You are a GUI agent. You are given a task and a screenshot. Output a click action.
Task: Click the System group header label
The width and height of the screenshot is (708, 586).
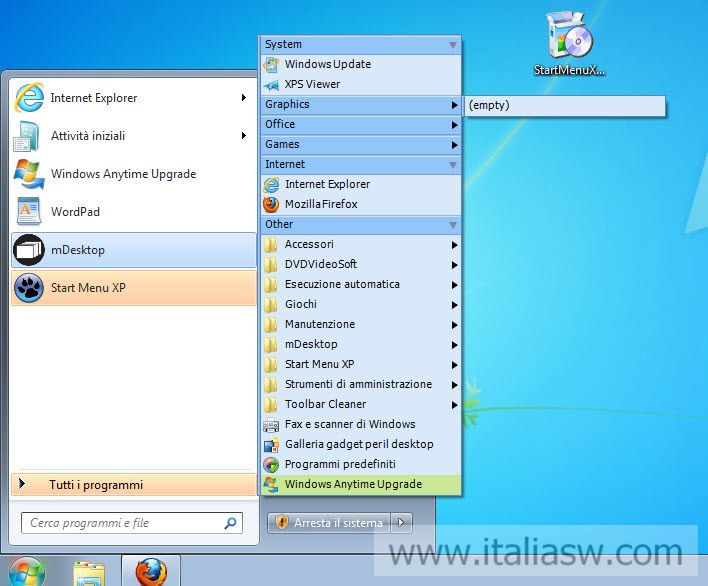283,44
